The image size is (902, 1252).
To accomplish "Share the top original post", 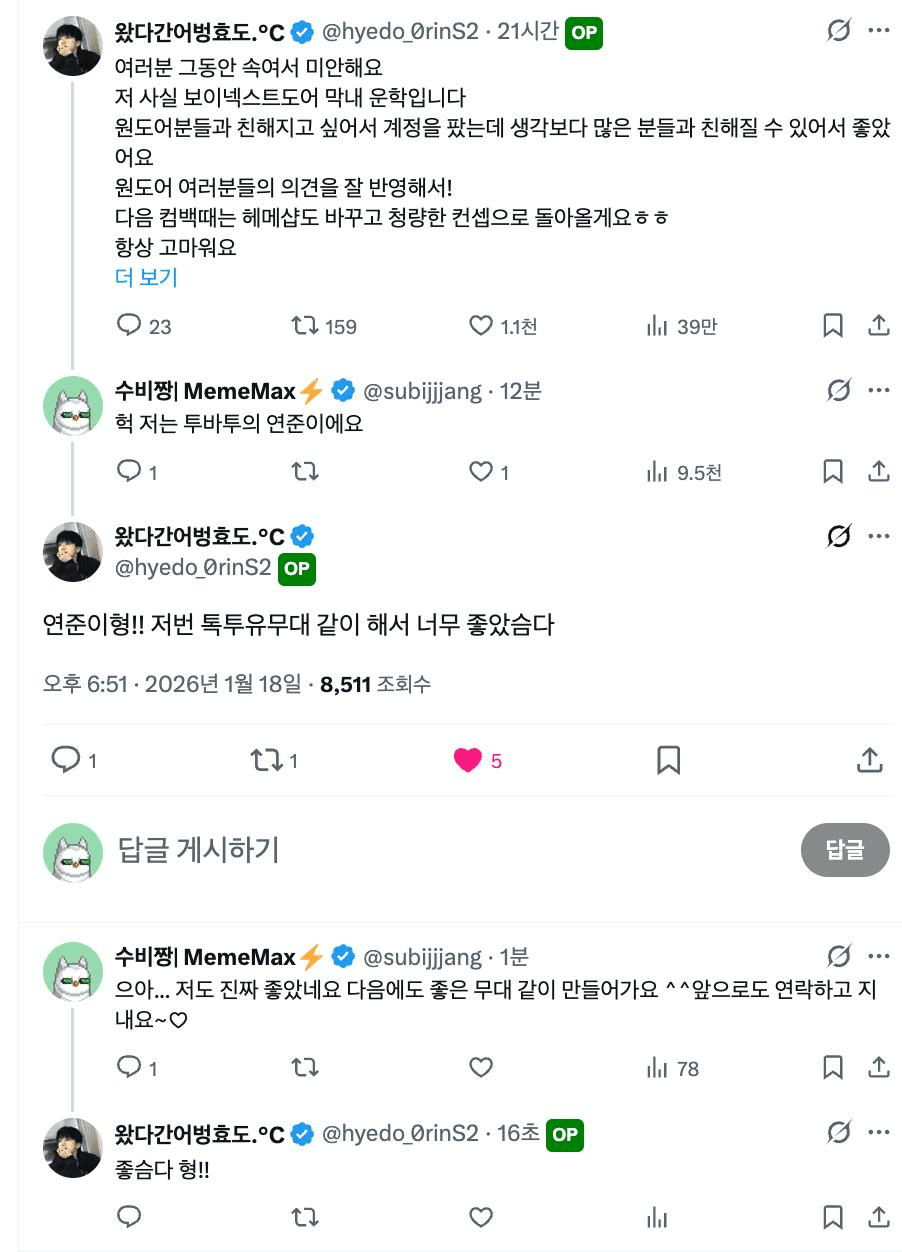I will pyautogui.click(x=878, y=326).
